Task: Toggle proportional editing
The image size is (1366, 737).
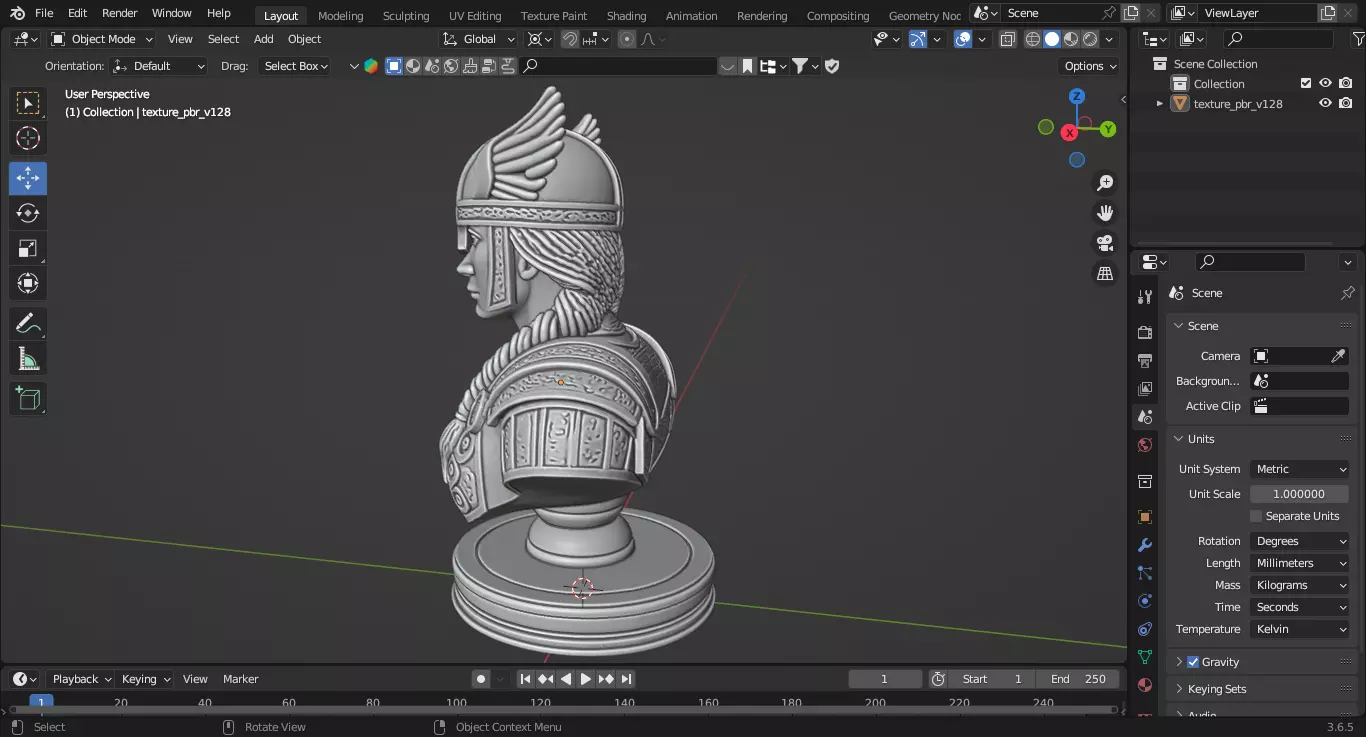Action: click(x=627, y=39)
